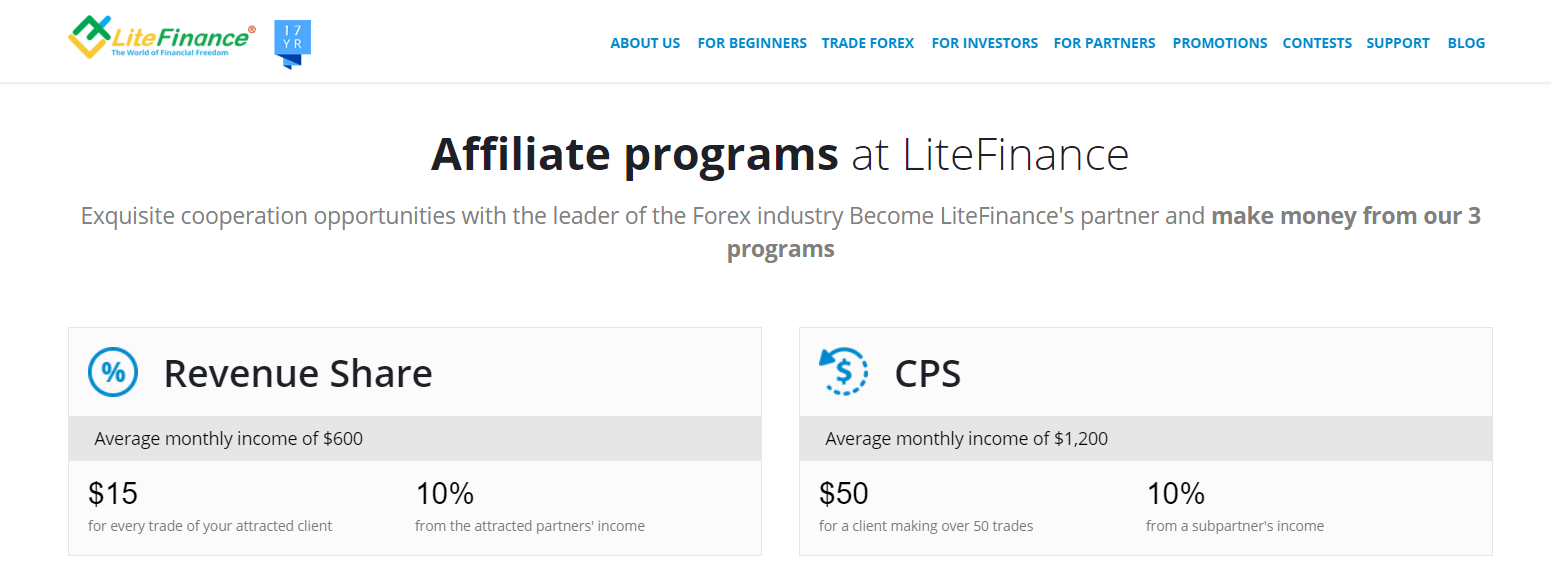Open the FOR INVESTORS section

point(984,43)
